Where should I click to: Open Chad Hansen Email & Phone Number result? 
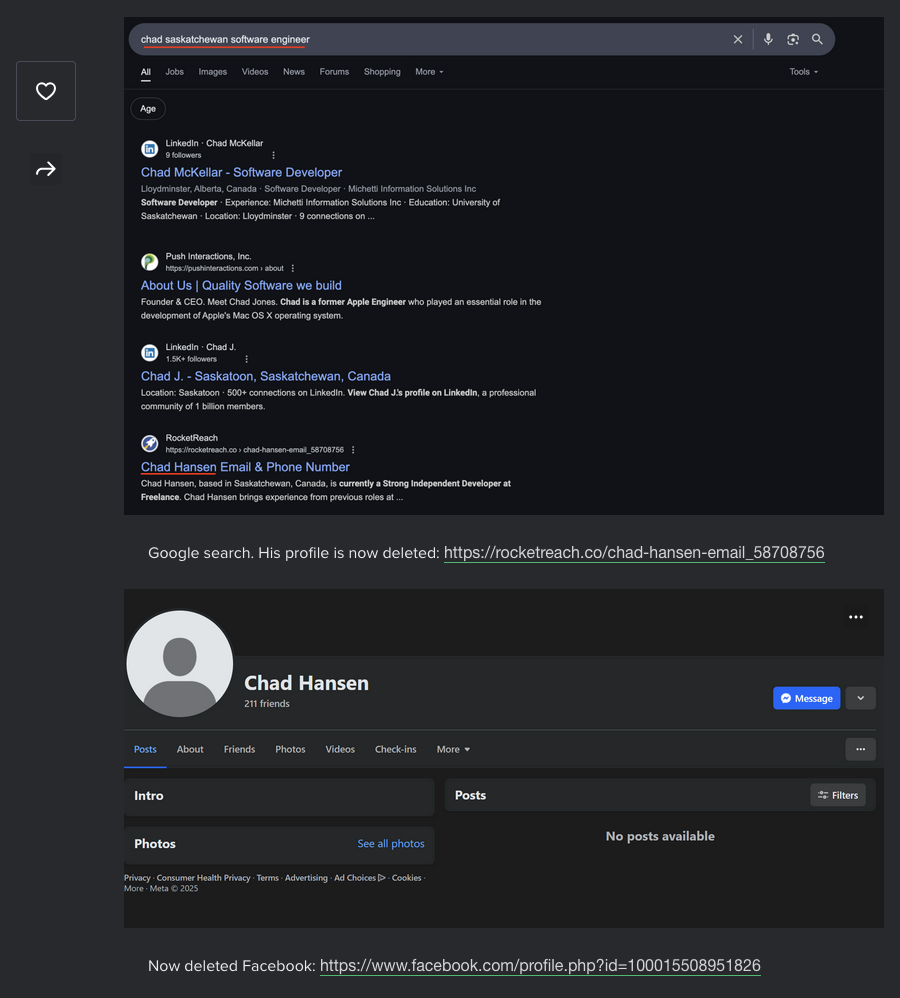[x=245, y=467]
